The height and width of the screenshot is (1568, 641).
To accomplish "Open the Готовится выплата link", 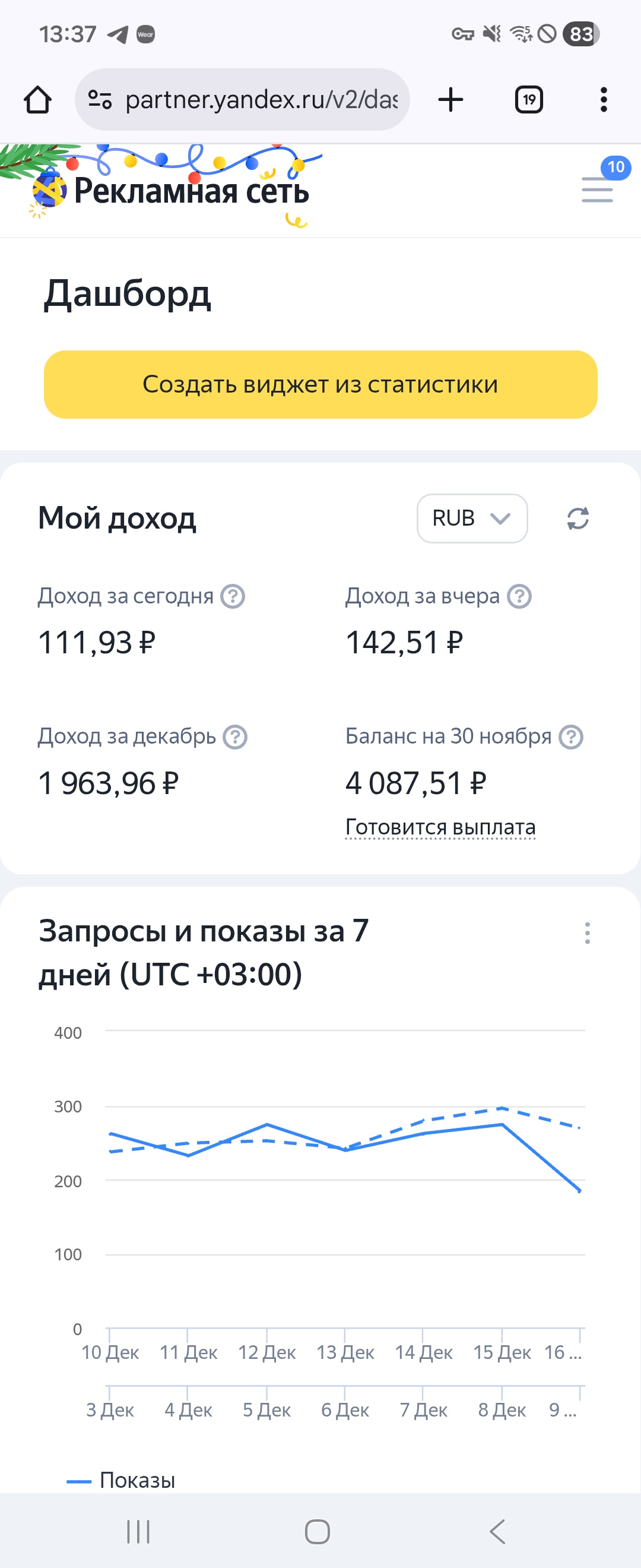I will [440, 827].
